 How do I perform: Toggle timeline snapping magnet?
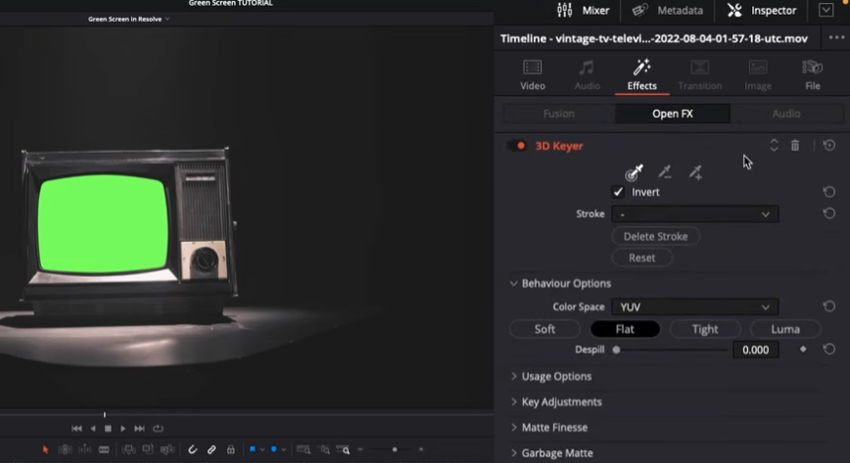click(x=192, y=449)
